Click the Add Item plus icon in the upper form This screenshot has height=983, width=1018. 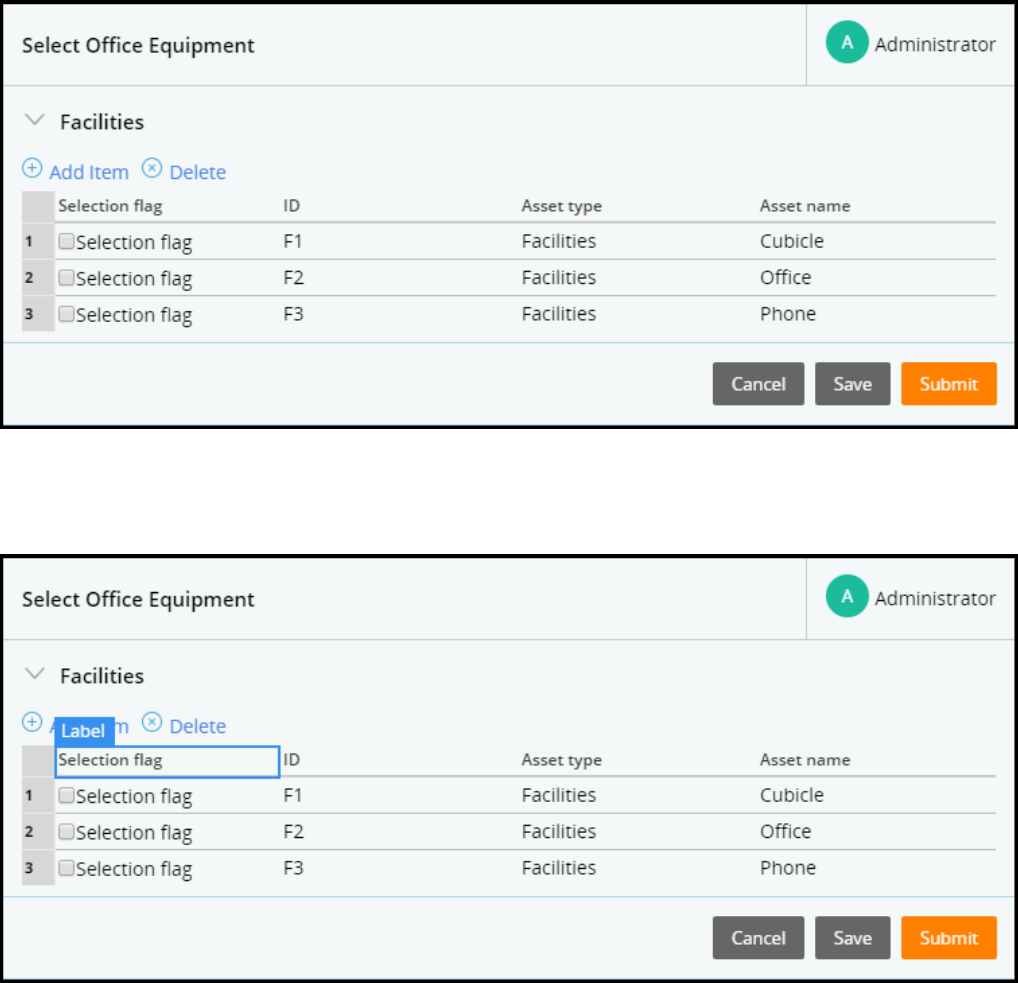click(32, 168)
